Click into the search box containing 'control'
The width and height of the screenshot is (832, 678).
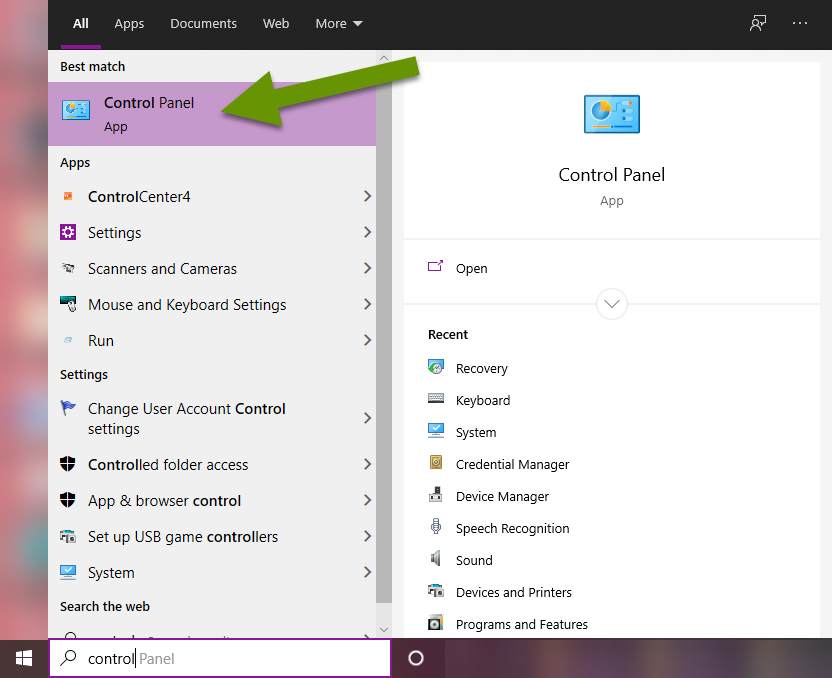point(220,658)
